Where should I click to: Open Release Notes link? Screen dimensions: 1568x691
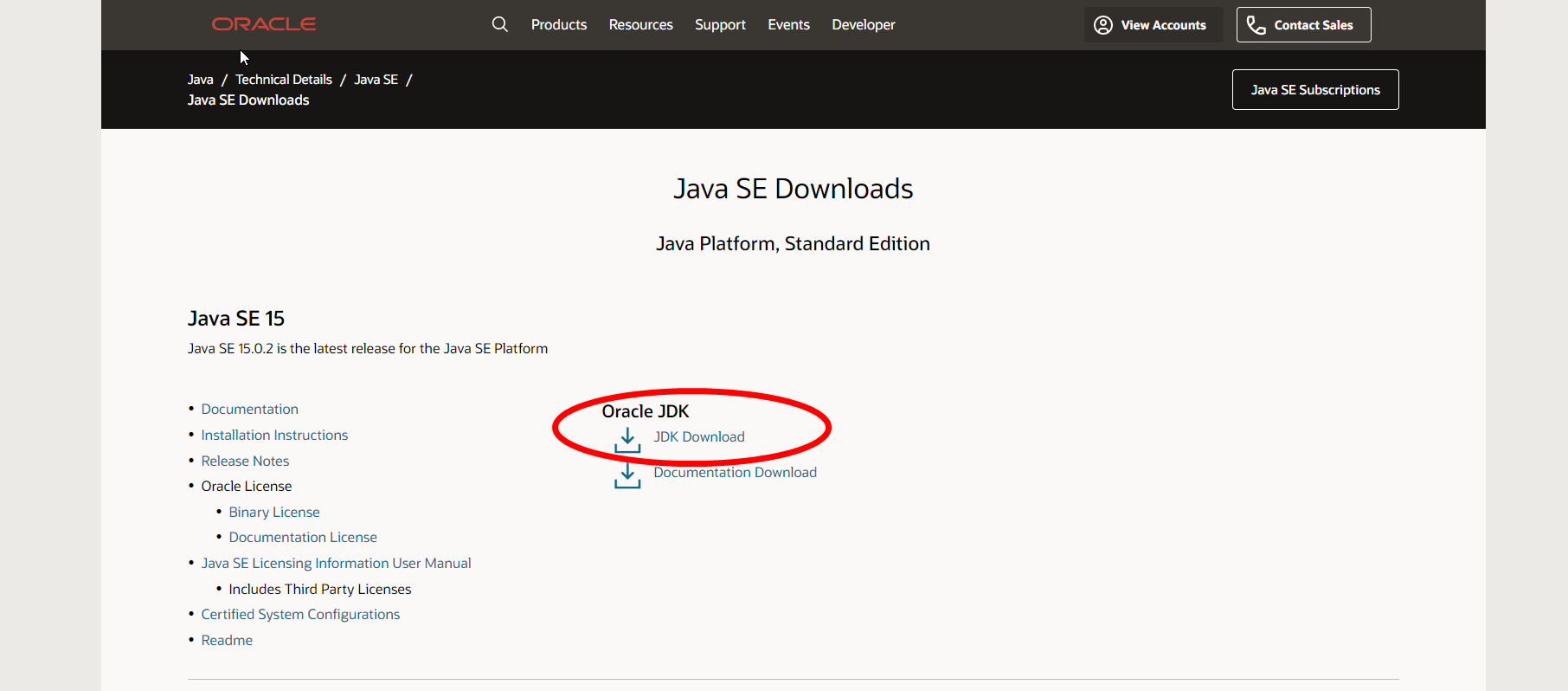pyautogui.click(x=245, y=461)
